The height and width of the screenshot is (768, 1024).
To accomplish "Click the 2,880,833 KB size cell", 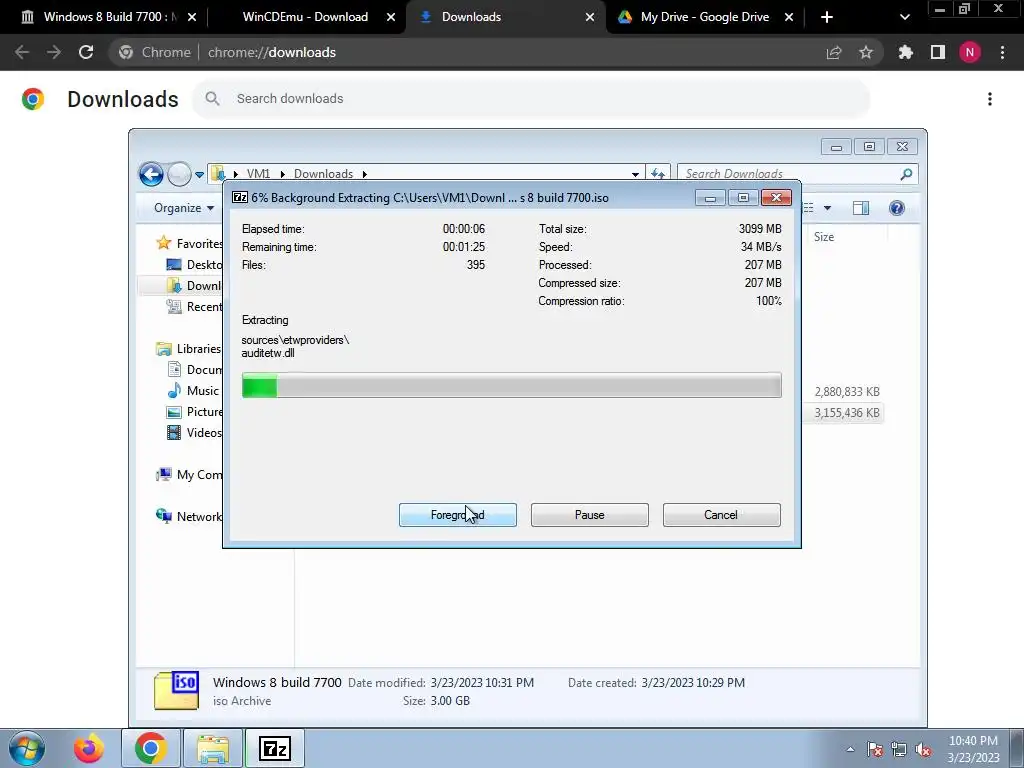I will (846, 392).
